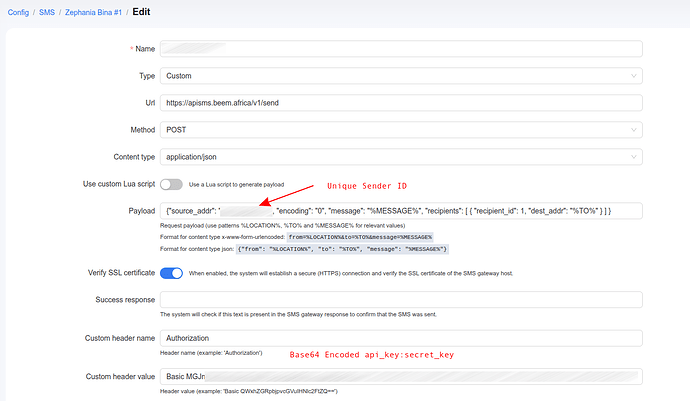Screen dimensions: 690x401
Task: Enable the Use custom Lua script switch
Action: [x=171, y=184]
